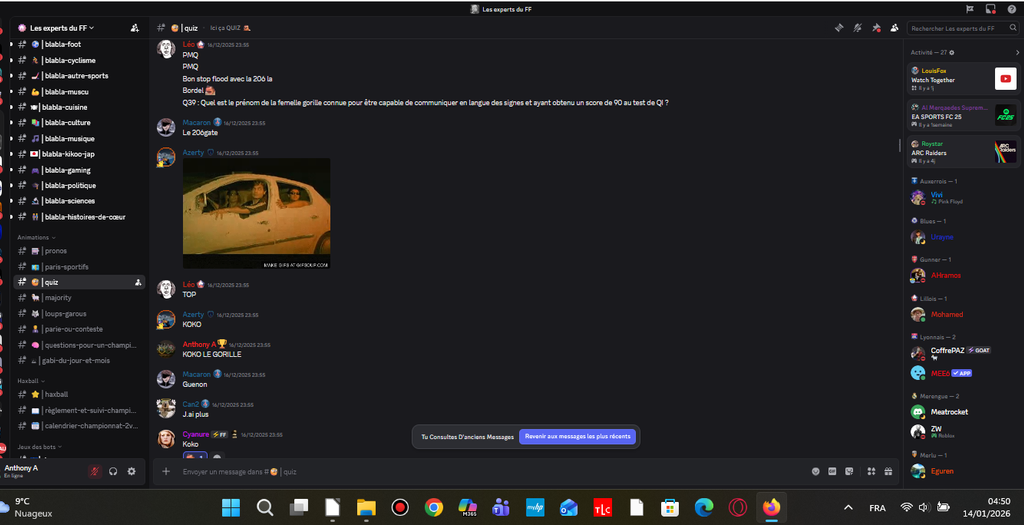
Task: Collapse the Animations channel category
Action: pos(35,237)
